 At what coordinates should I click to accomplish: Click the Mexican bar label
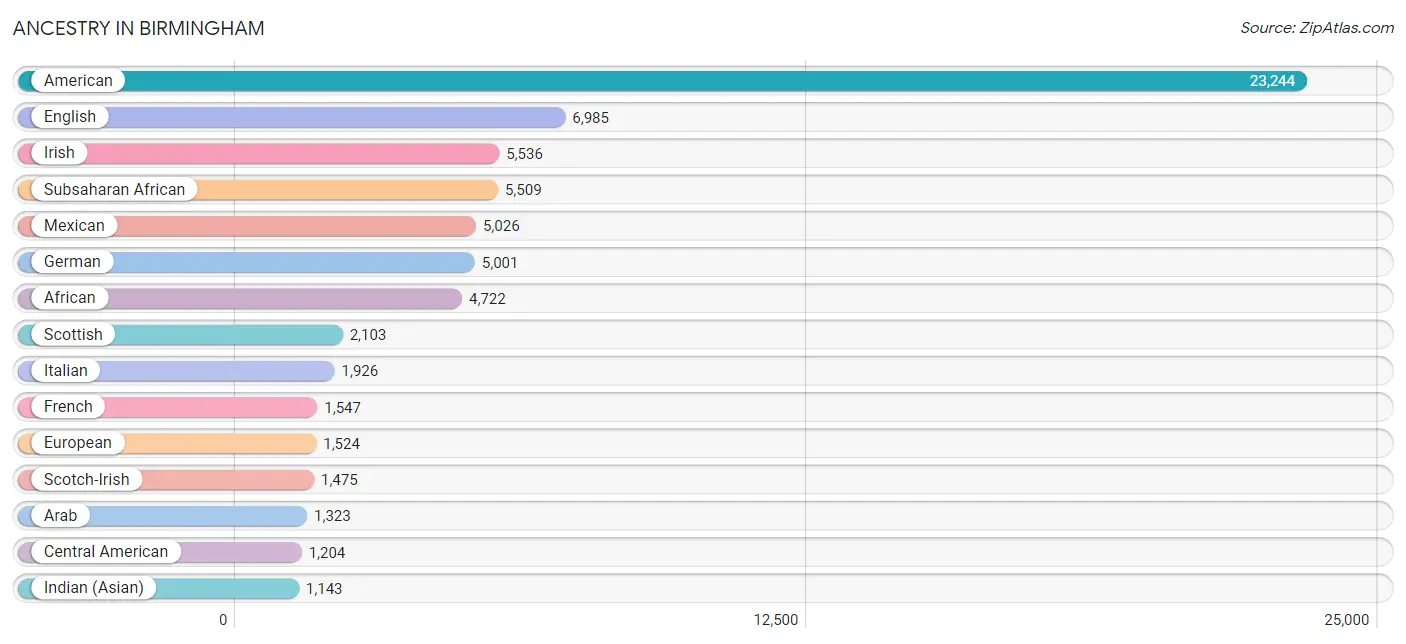[x=74, y=226]
